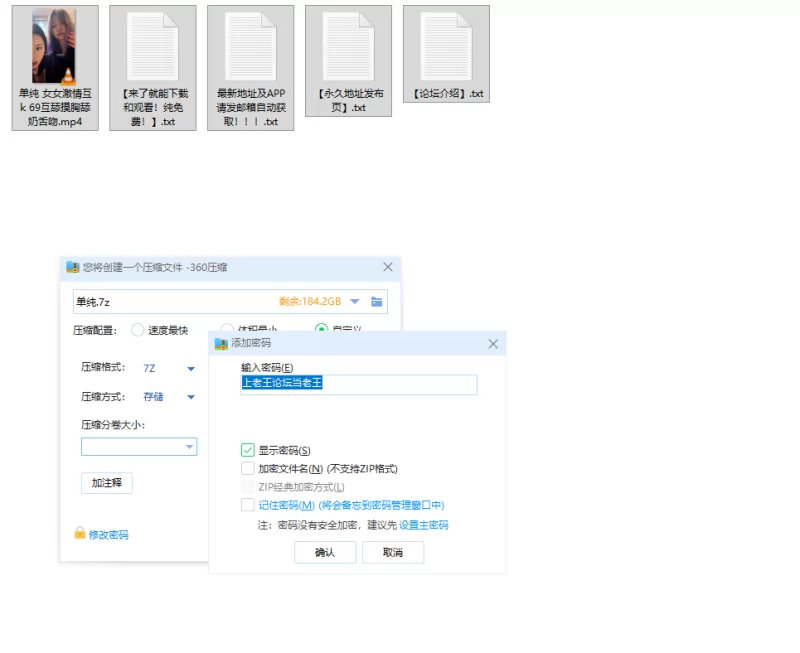Click the lock icon next to 修改密码
Image resolution: width=800 pixels, height=653 pixels.
80,534
